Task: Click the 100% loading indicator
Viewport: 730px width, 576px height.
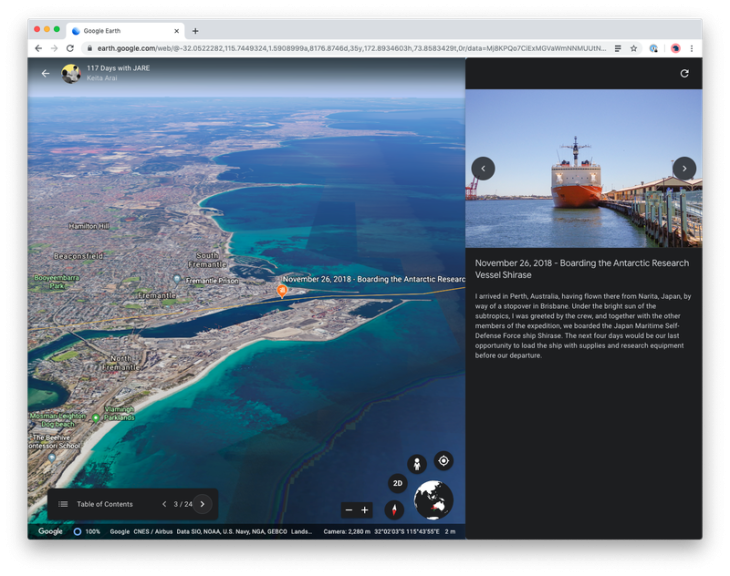Action: pyautogui.click(x=87, y=531)
